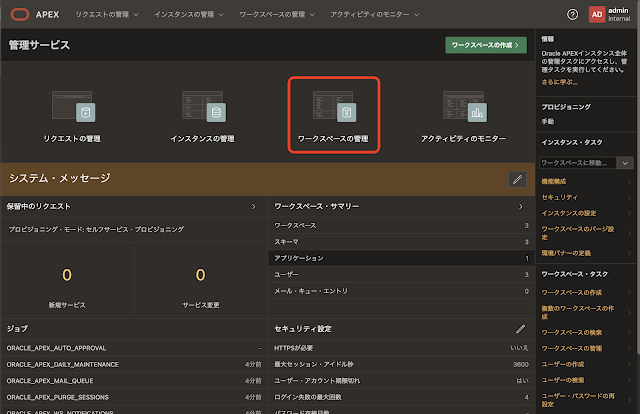This screenshot has width=640, height=414.
Task: Open the リクエストの管理 large icon tile
Action: tap(72, 116)
